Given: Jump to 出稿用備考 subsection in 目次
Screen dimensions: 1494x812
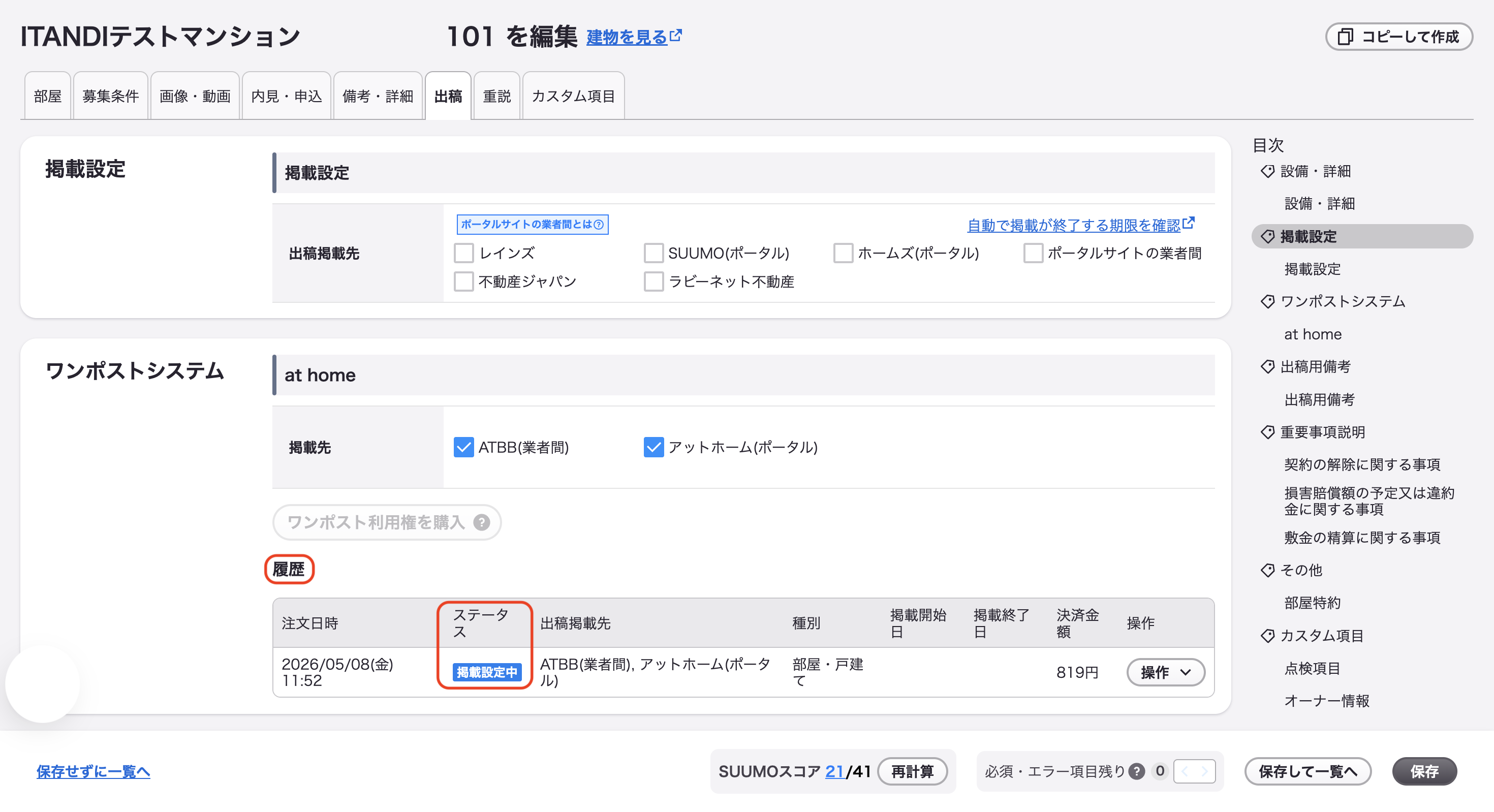Looking at the screenshot, I should (x=1319, y=399).
